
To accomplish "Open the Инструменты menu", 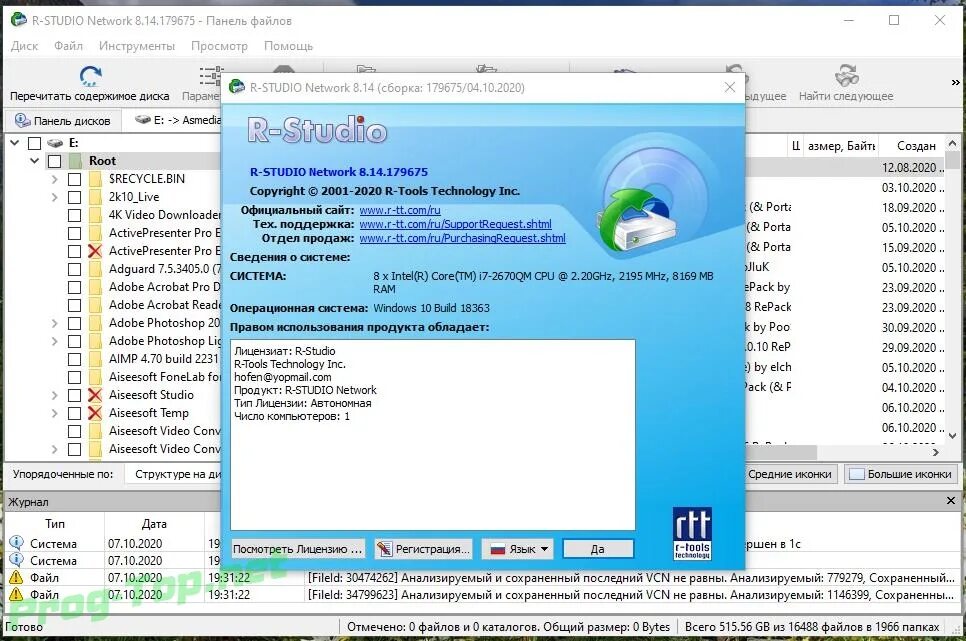I will point(137,46).
